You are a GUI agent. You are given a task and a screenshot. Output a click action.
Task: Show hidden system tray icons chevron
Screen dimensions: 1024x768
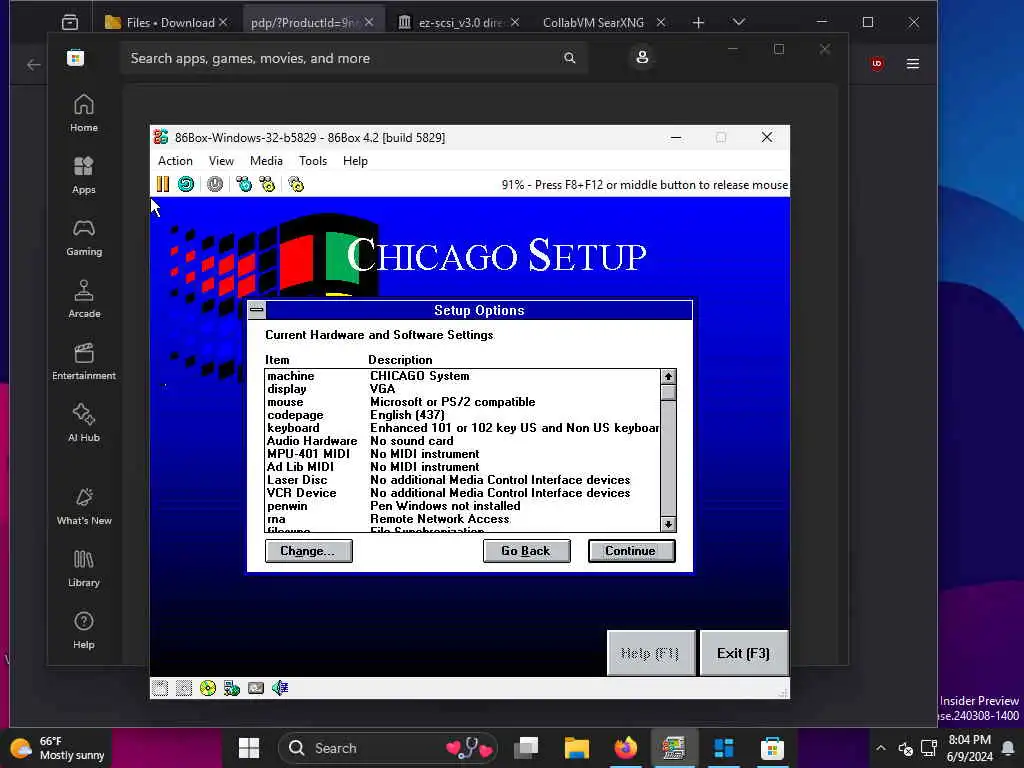pyautogui.click(x=881, y=748)
